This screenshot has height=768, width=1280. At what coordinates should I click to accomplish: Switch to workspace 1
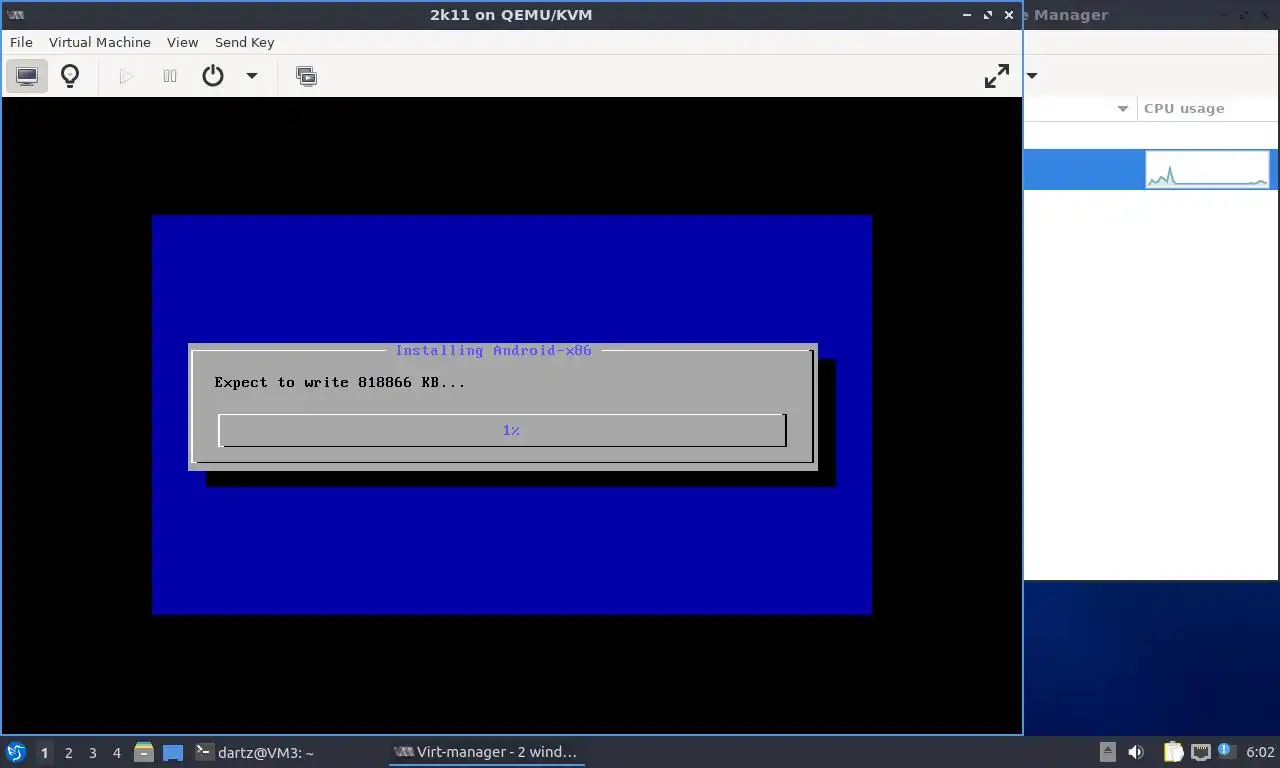point(44,753)
